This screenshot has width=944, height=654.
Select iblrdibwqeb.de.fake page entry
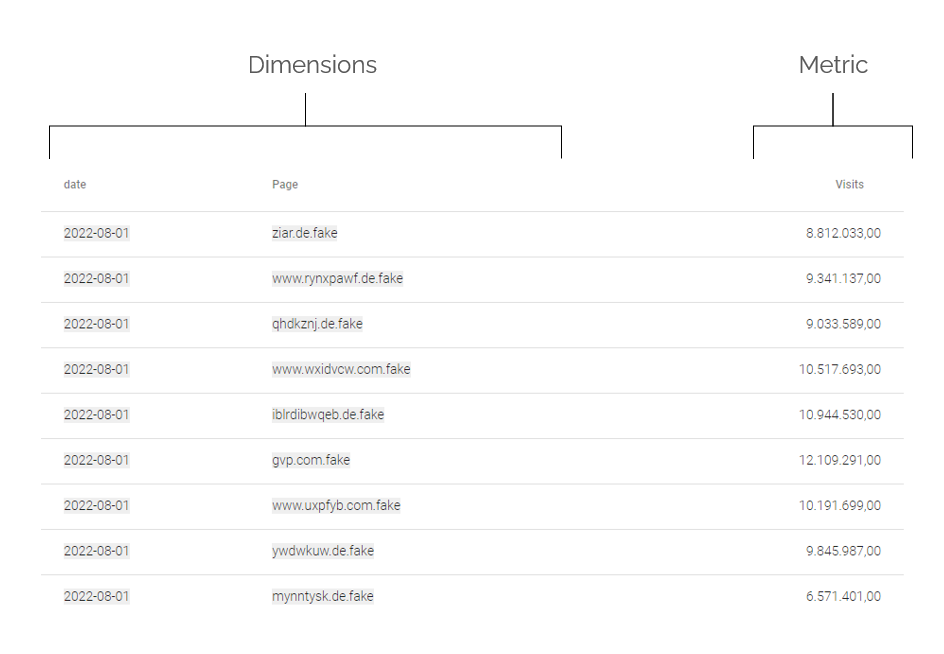[328, 415]
